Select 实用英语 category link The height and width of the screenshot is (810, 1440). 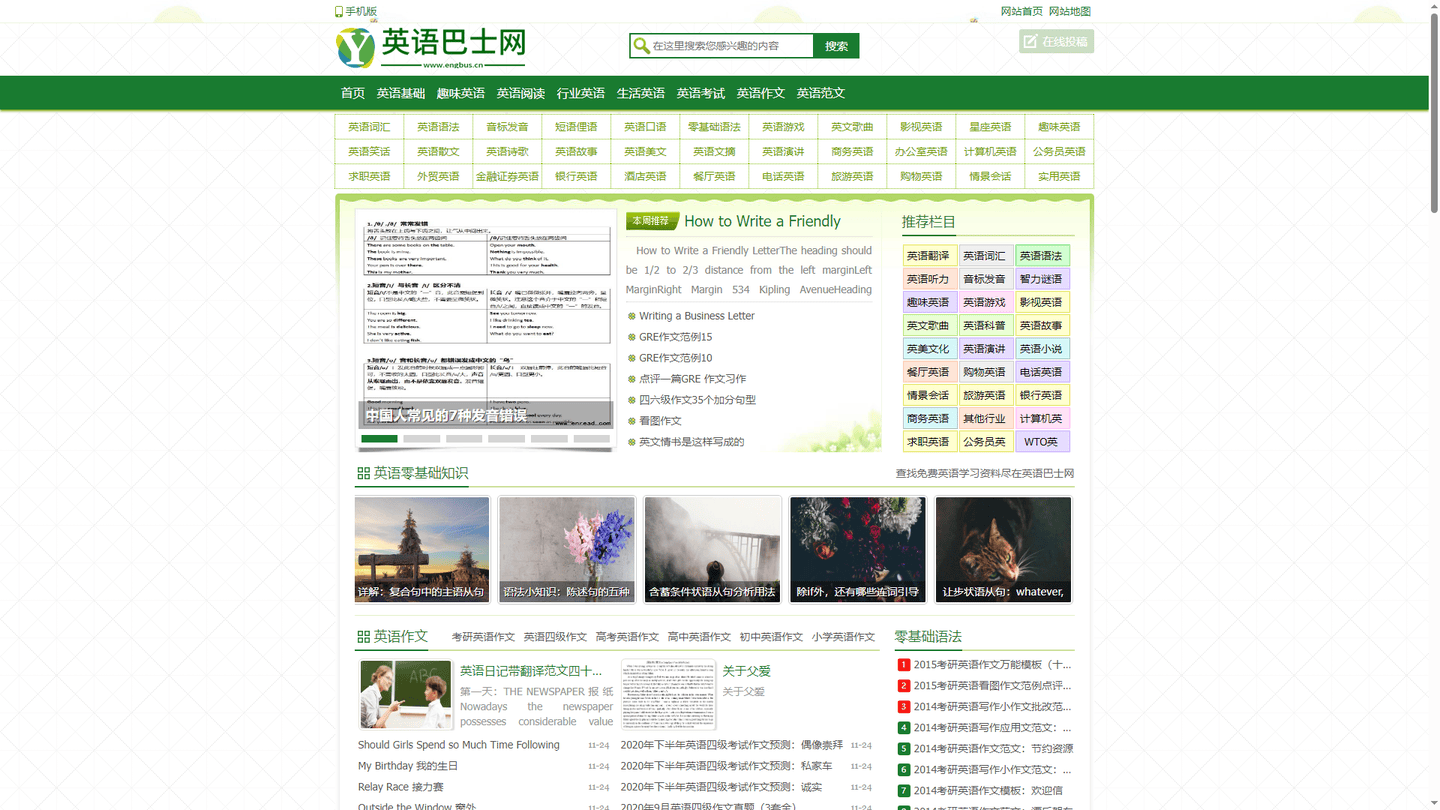[x=1059, y=177]
